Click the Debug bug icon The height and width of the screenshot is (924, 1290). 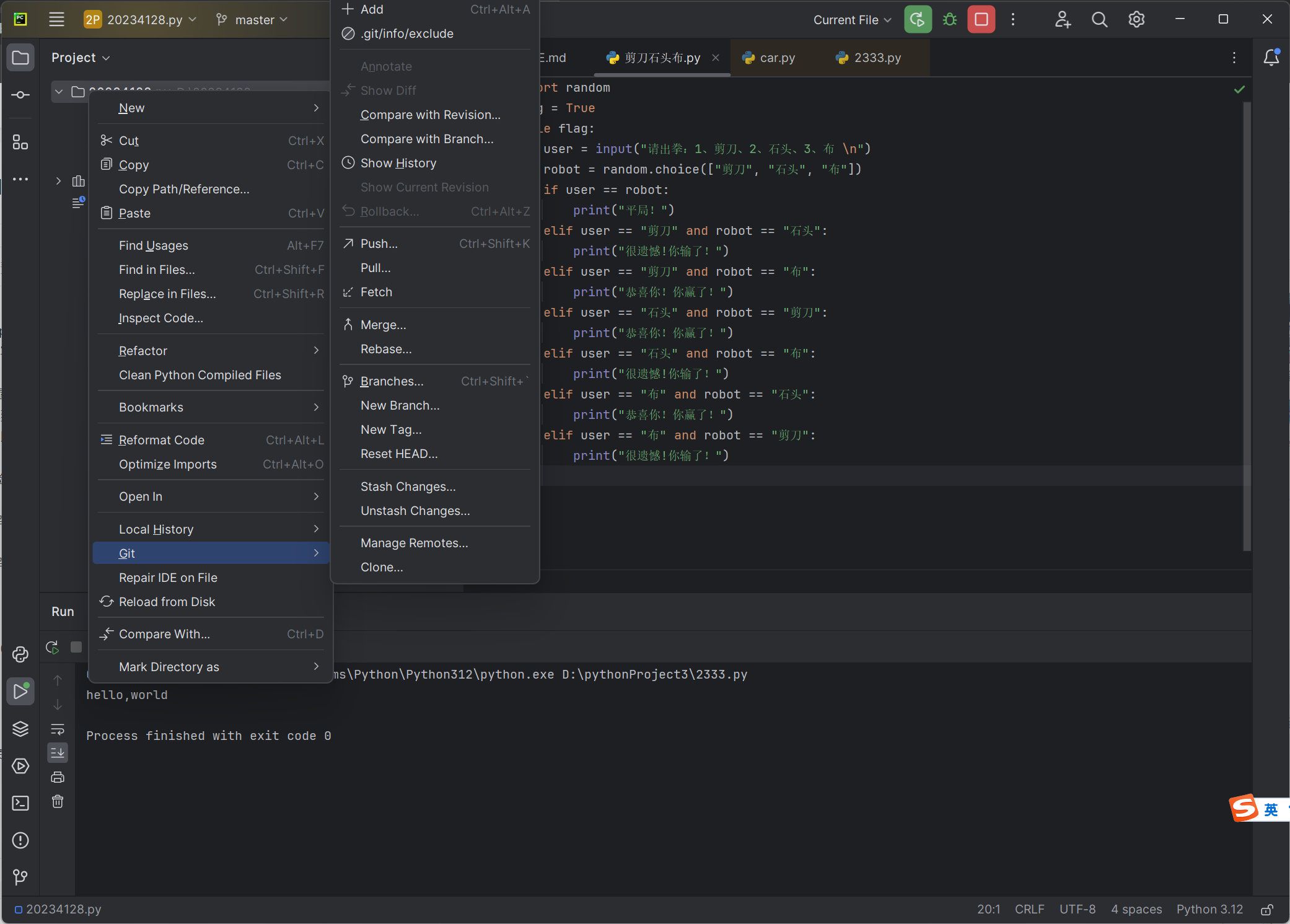(x=949, y=20)
